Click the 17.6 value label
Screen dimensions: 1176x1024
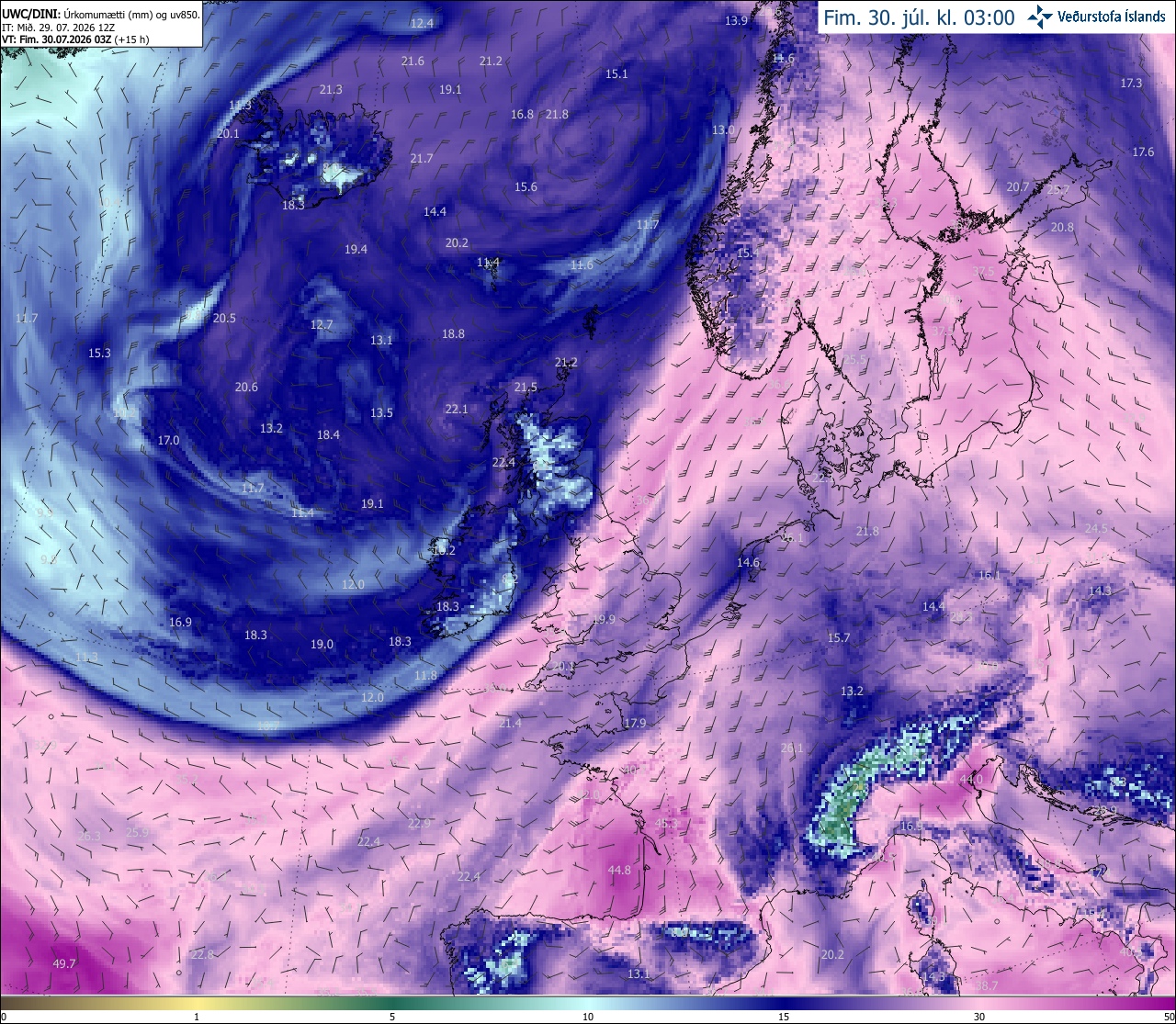coord(1143,152)
